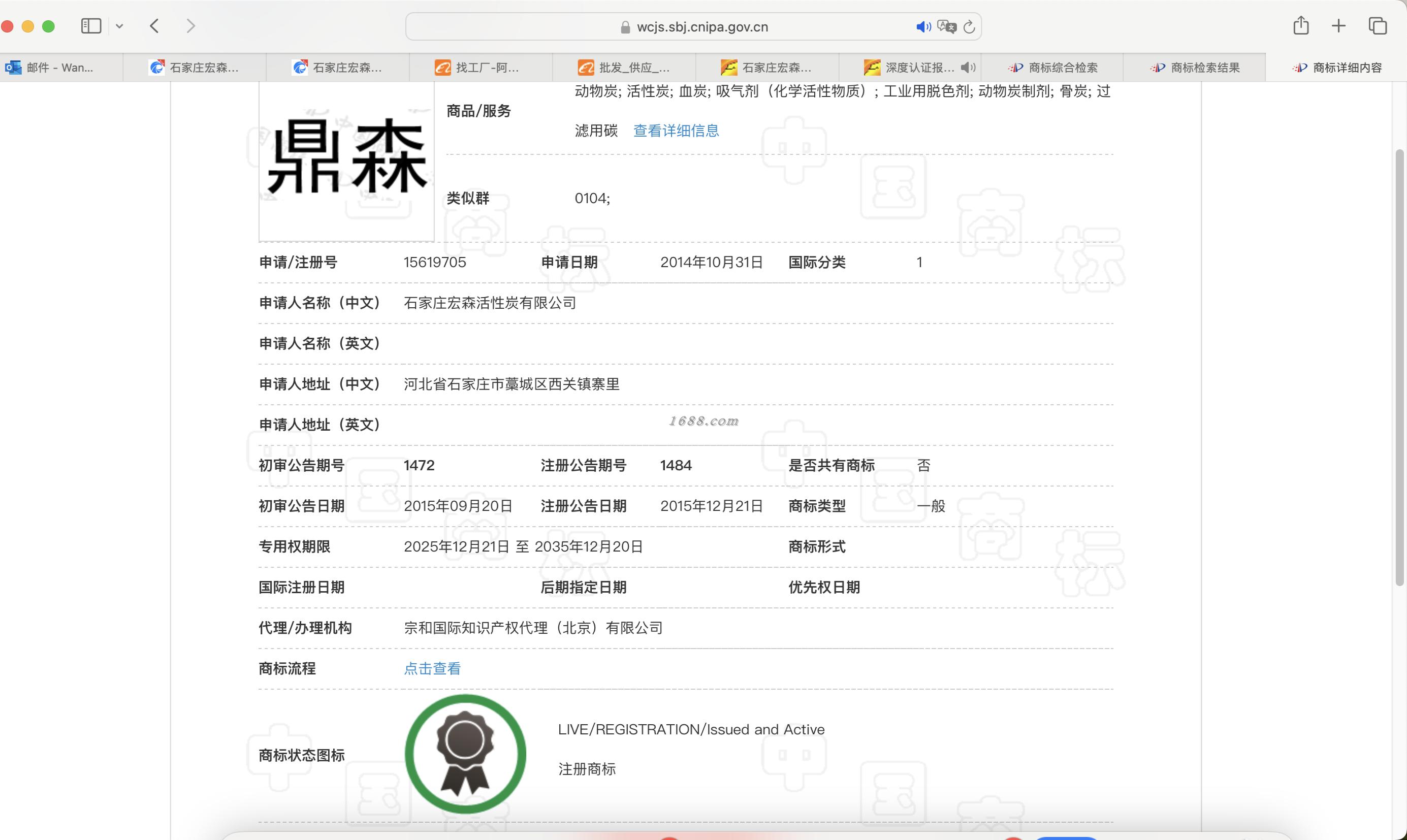Go back with the back arrow
Screen dimensions: 1407x840
154,26
